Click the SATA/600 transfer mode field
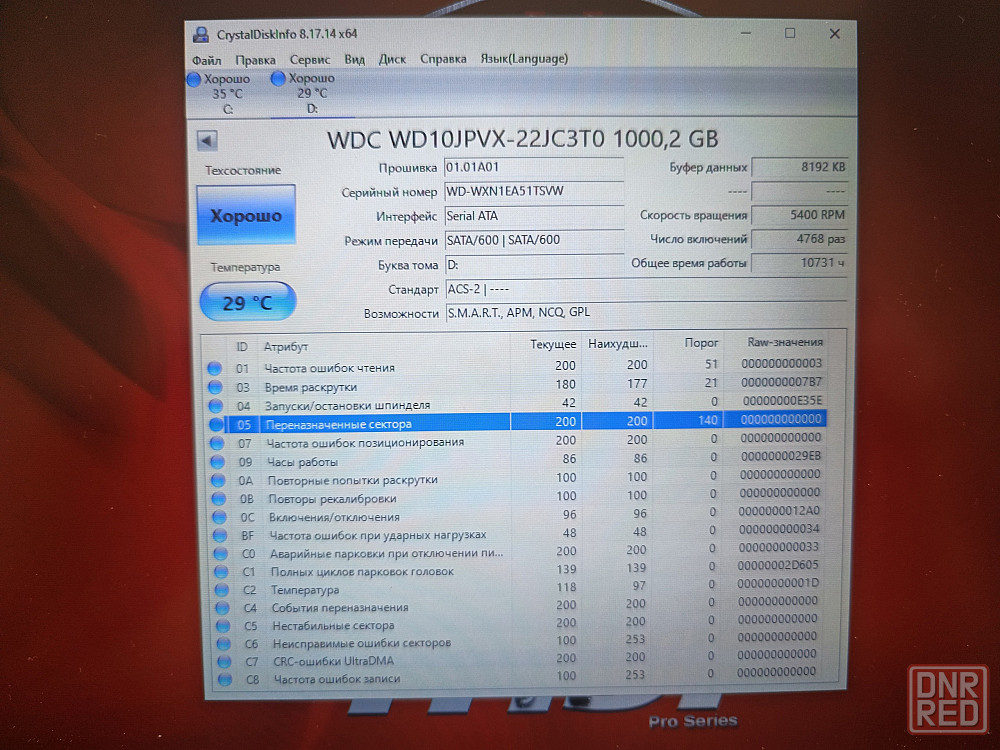This screenshot has width=1000, height=750. point(534,240)
